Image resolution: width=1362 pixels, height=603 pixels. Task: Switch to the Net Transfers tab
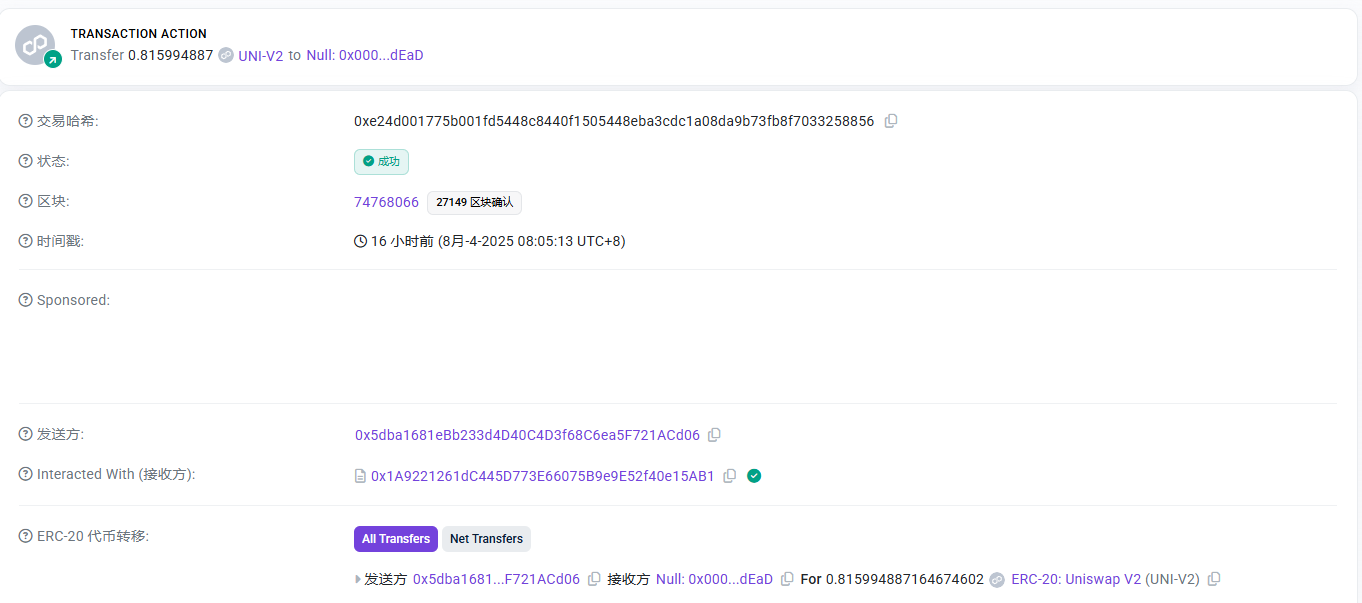pos(486,539)
